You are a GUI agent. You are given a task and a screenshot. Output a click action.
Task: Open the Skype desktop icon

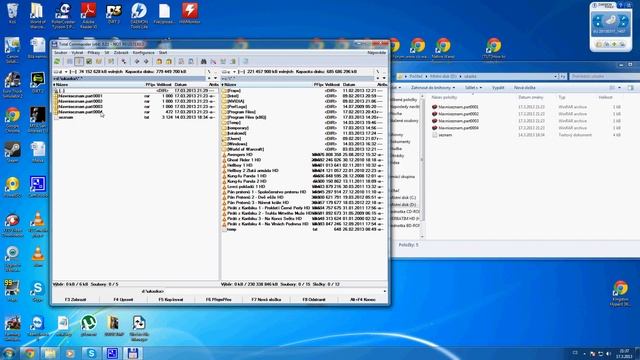tap(38, 291)
